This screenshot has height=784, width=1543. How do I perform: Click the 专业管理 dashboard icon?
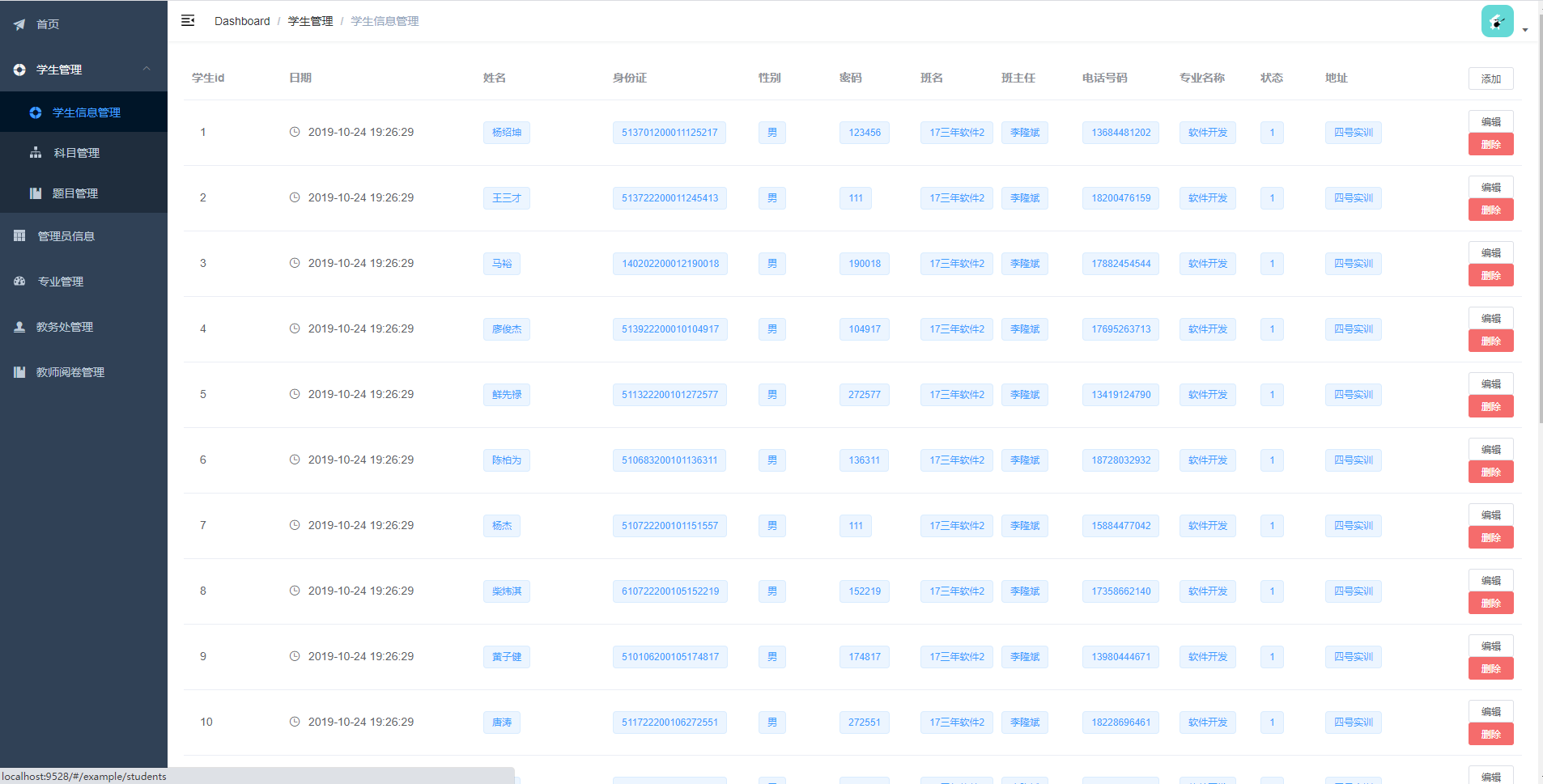coord(19,282)
